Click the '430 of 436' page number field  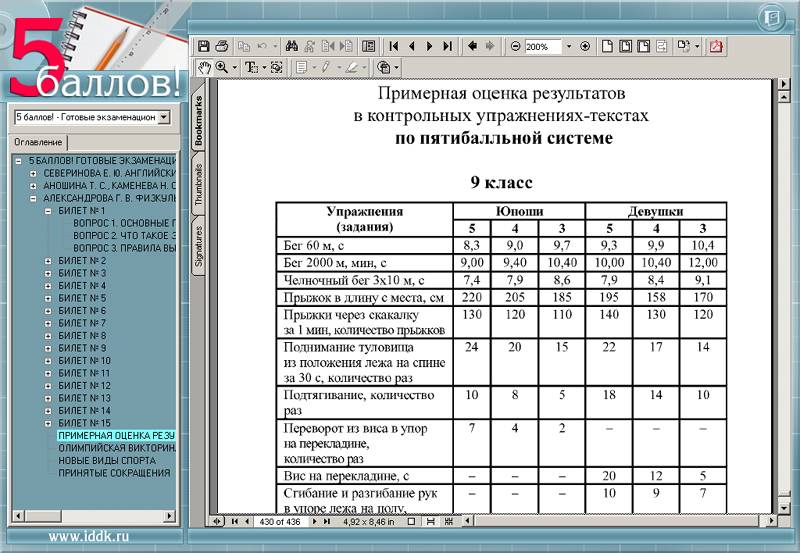point(280,521)
